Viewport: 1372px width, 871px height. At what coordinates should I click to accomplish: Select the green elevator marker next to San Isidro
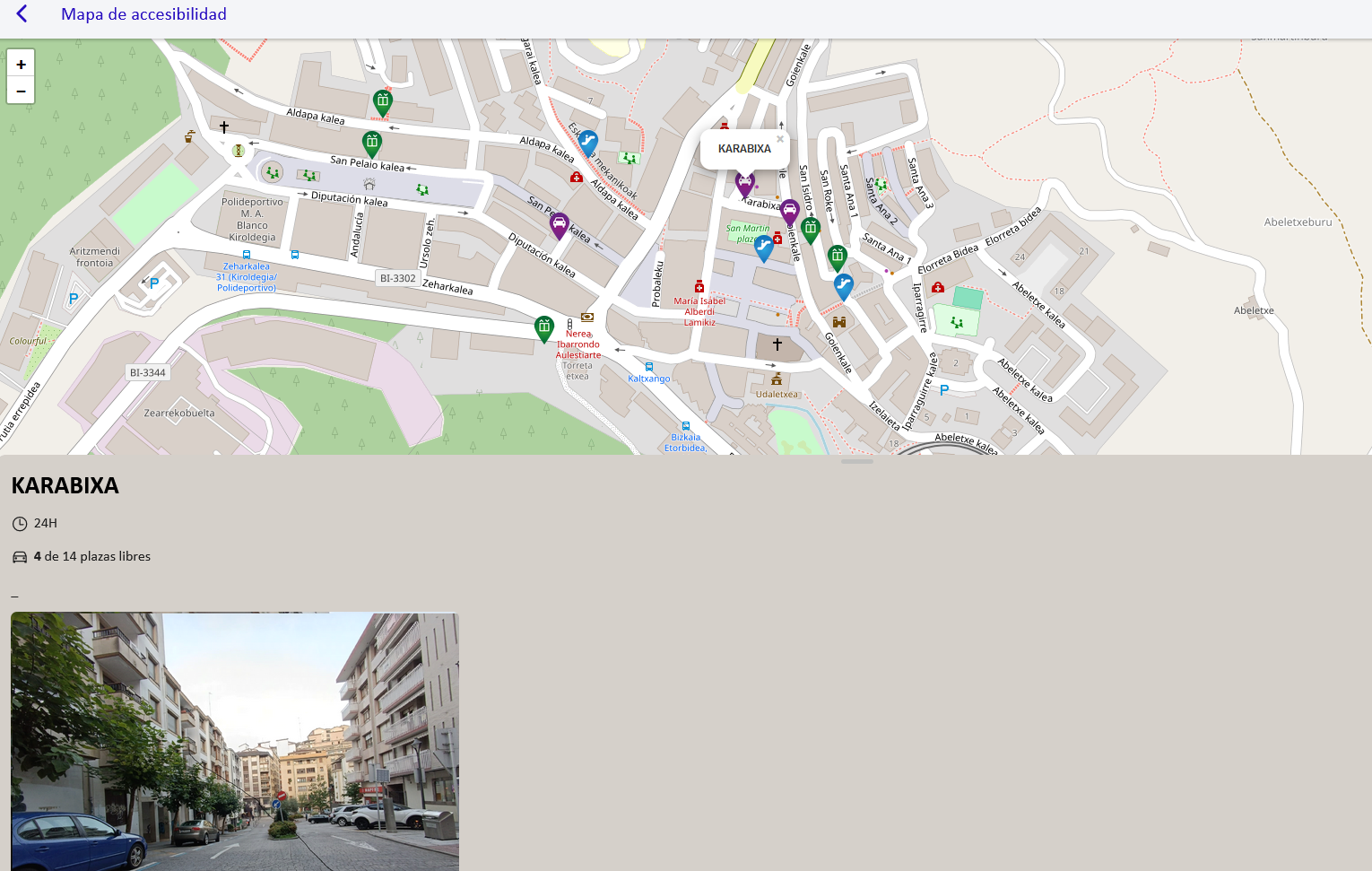point(811,230)
